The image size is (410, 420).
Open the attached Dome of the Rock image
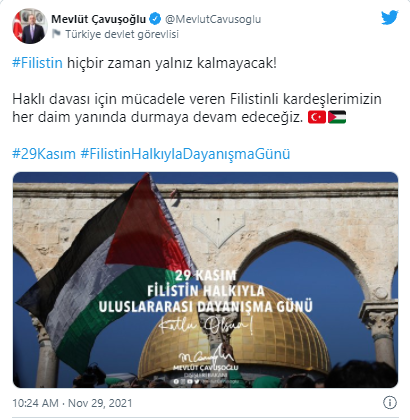coord(205,280)
